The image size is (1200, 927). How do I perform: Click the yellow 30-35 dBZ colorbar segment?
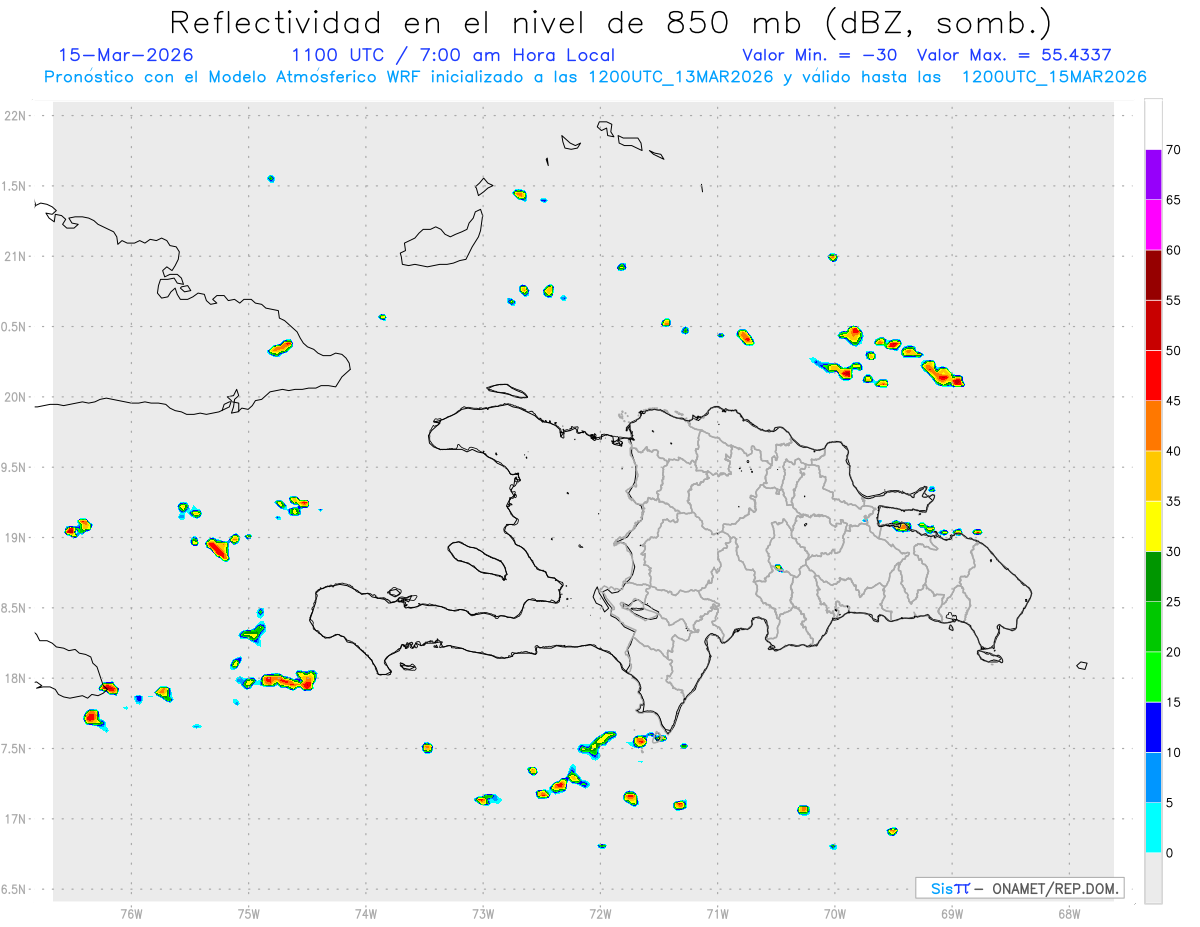1153,526
